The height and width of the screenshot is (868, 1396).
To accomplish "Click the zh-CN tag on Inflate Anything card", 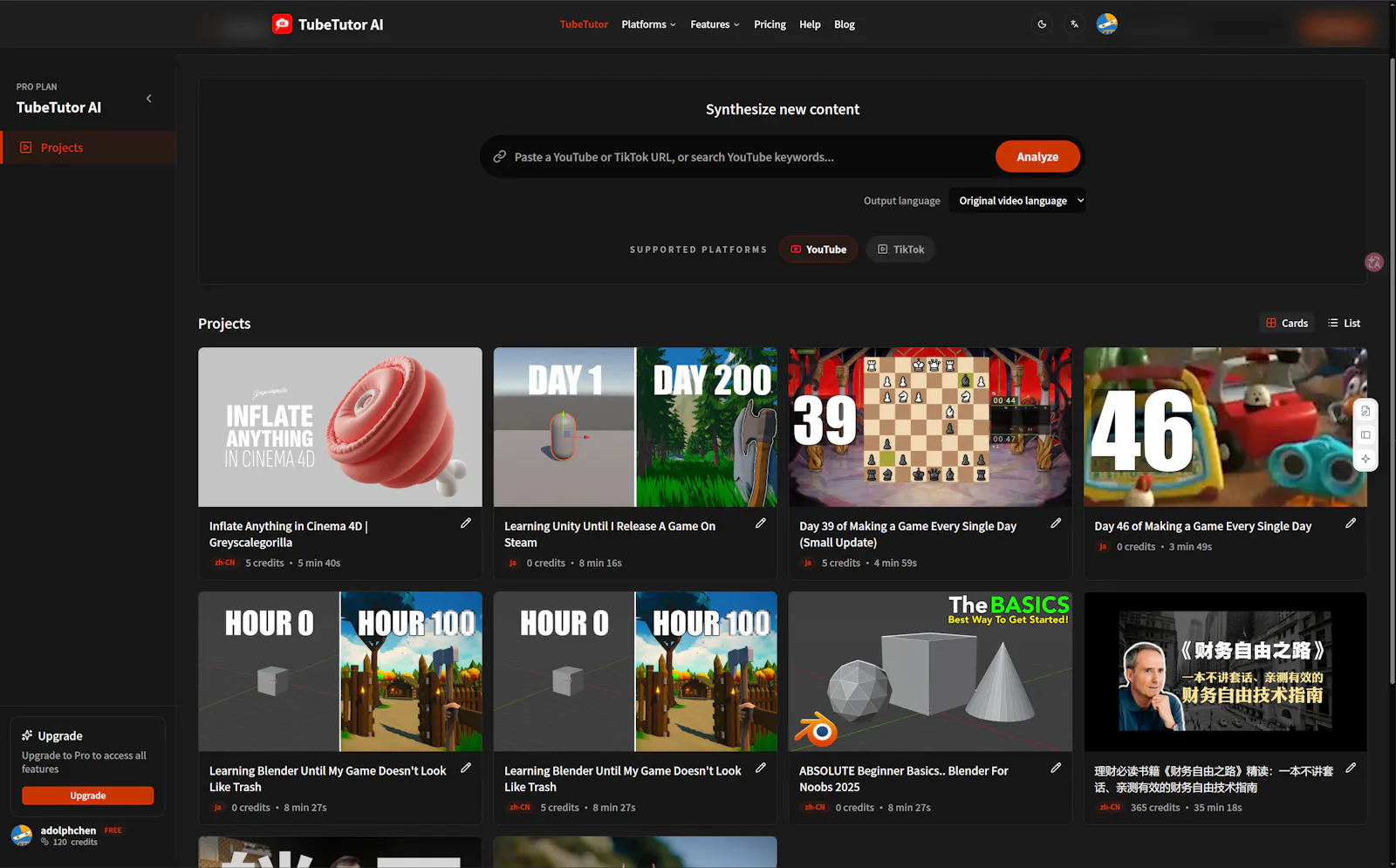I will tap(225, 564).
